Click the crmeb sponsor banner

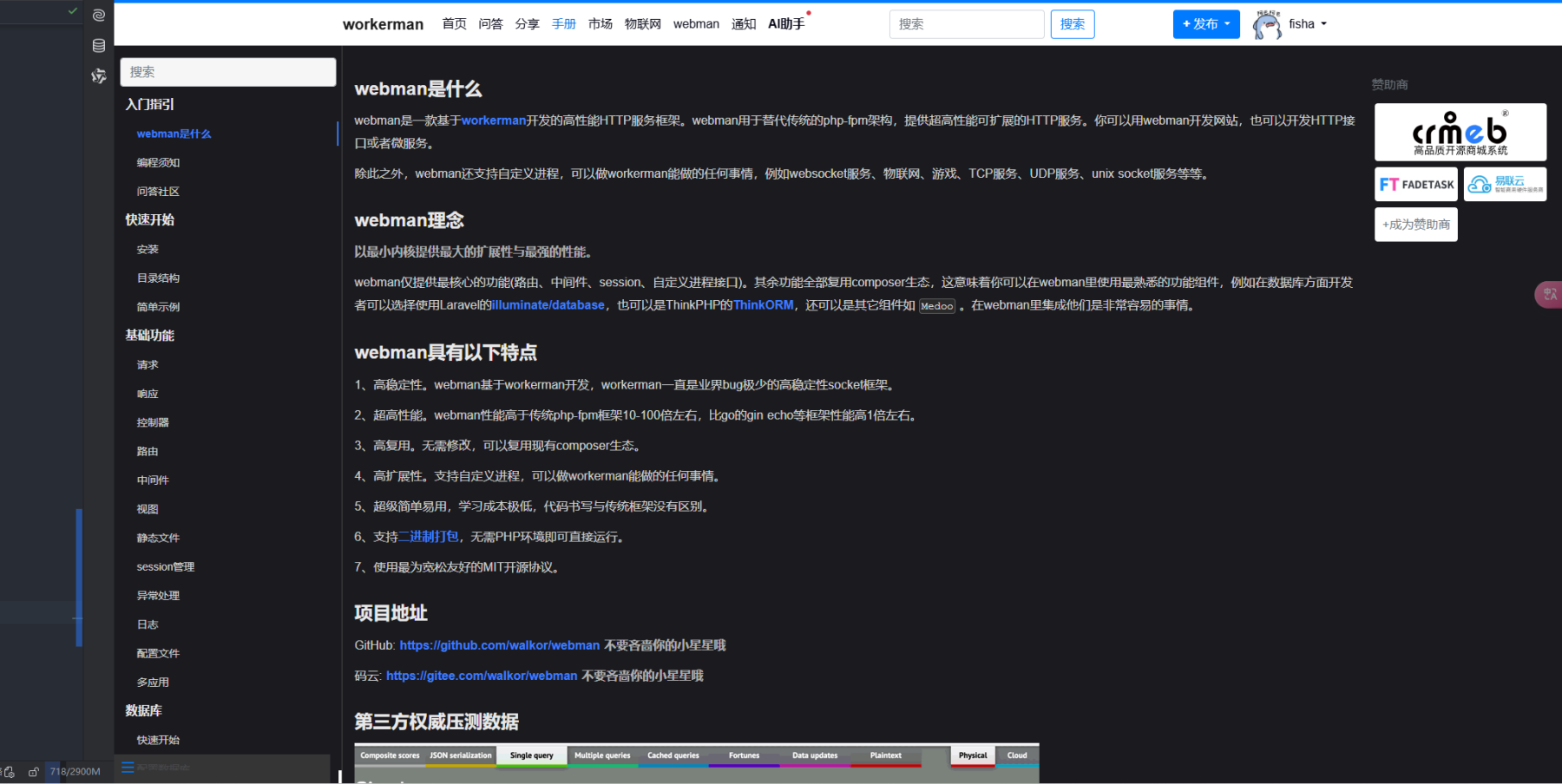click(x=1460, y=132)
